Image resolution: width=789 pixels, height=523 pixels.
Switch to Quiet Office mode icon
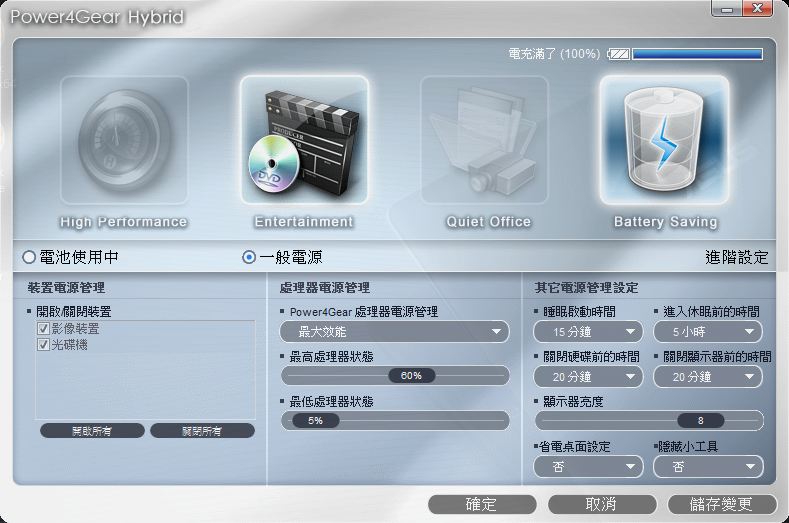pos(484,141)
